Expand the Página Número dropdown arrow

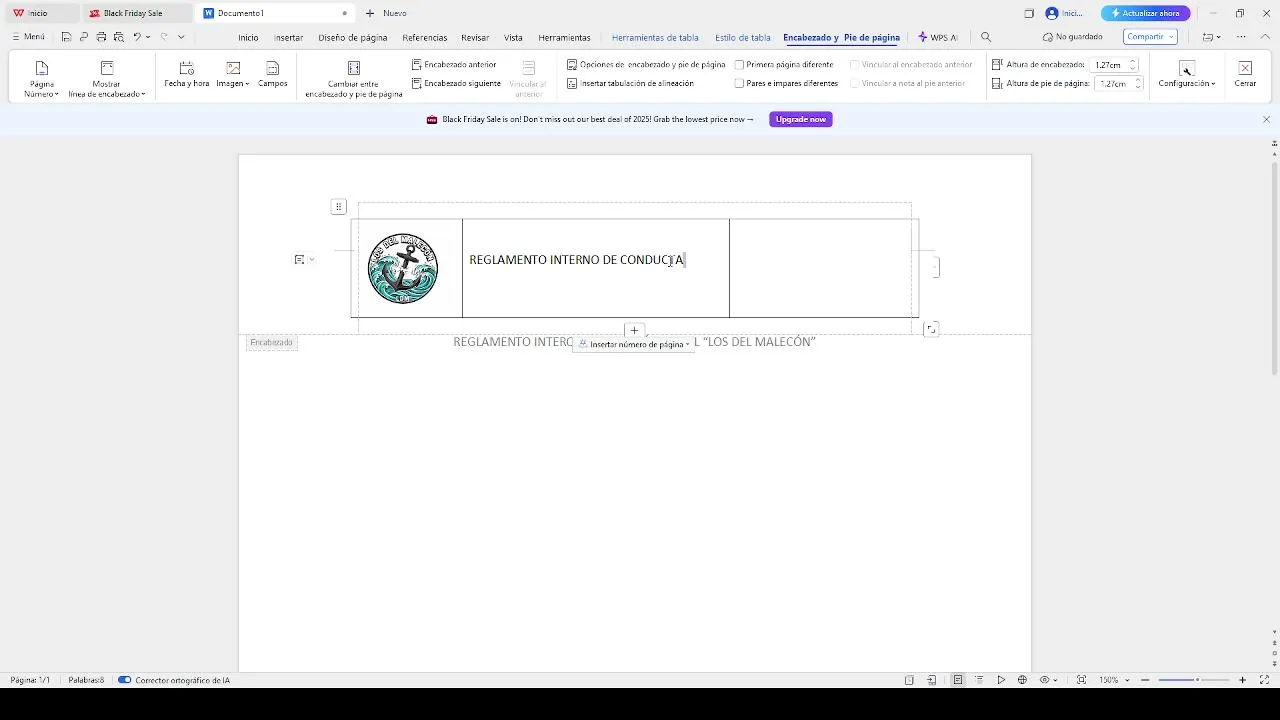[56, 94]
